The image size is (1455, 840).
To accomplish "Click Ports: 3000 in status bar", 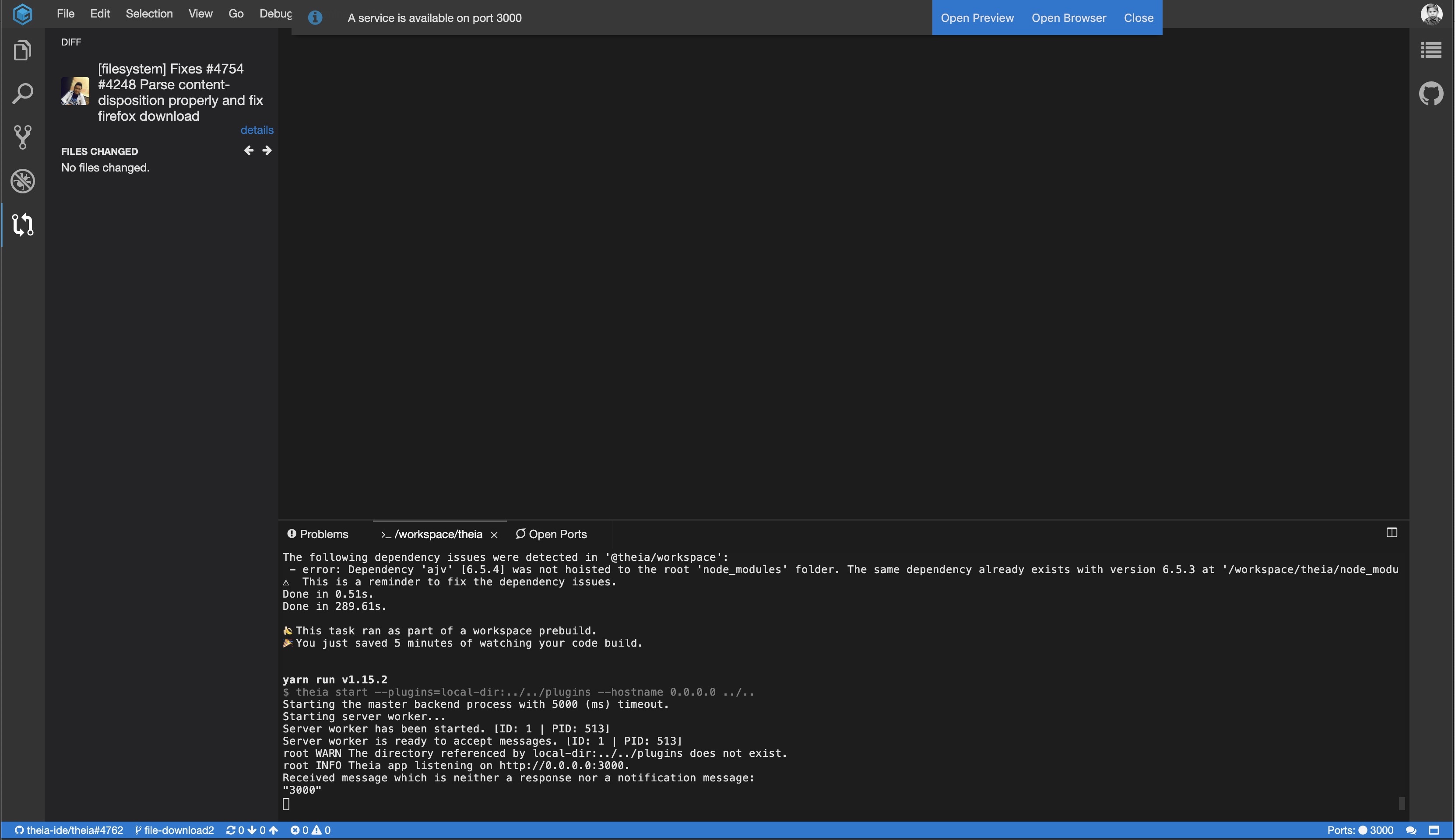I will pyautogui.click(x=1360, y=830).
